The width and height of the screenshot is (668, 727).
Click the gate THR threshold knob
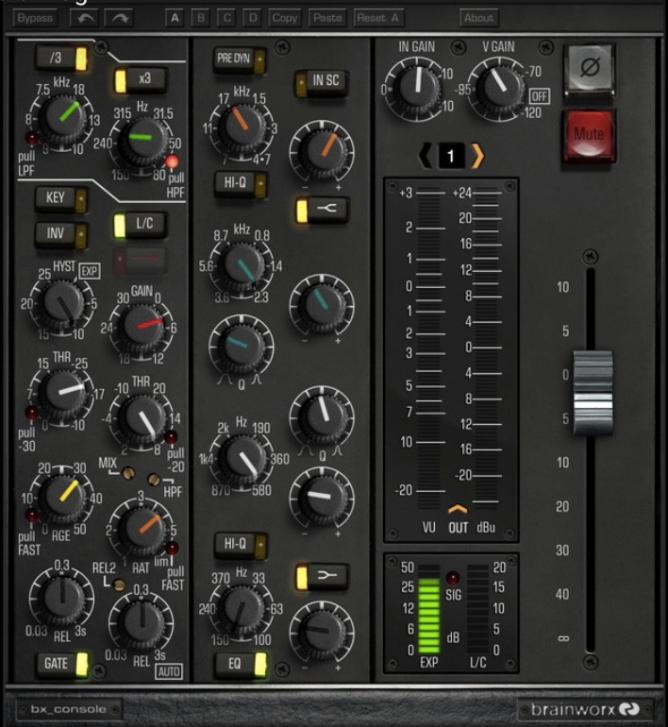[x=63, y=392]
